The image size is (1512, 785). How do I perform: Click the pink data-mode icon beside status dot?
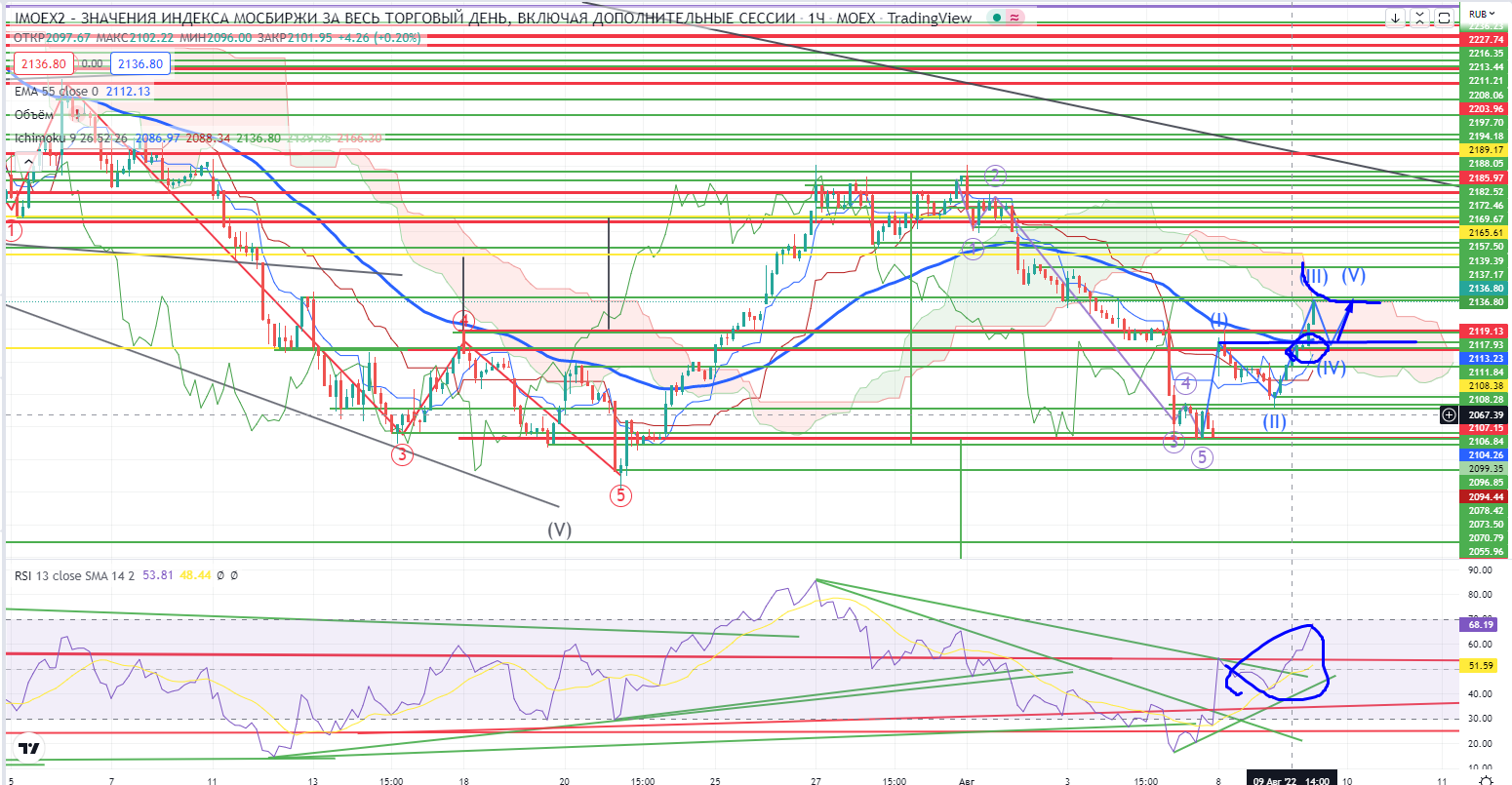(x=1013, y=17)
